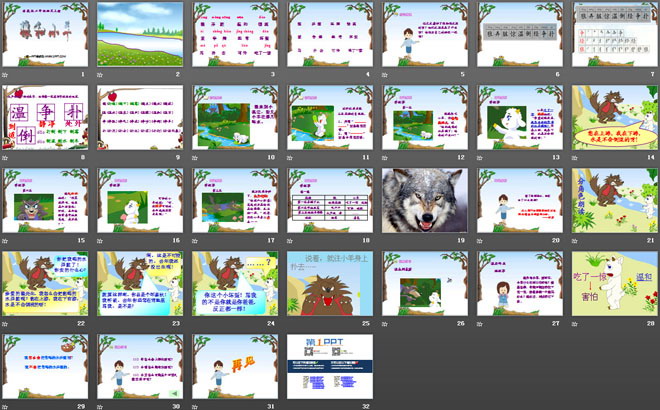The width and height of the screenshot is (660, 410).
Task: Select slide 18 containing the table
Action: point(330,201)
